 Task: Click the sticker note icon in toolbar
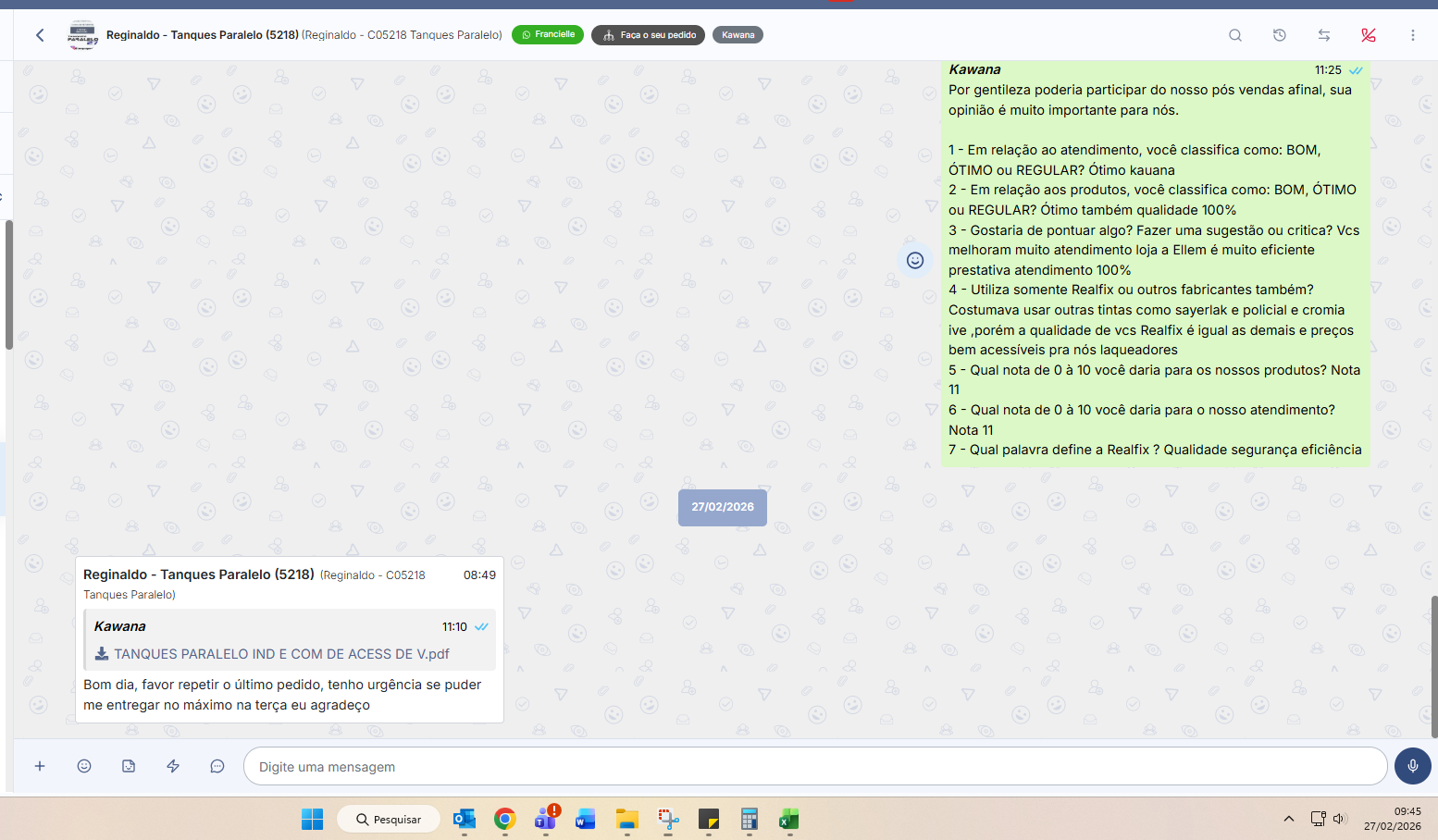point(129,766)
